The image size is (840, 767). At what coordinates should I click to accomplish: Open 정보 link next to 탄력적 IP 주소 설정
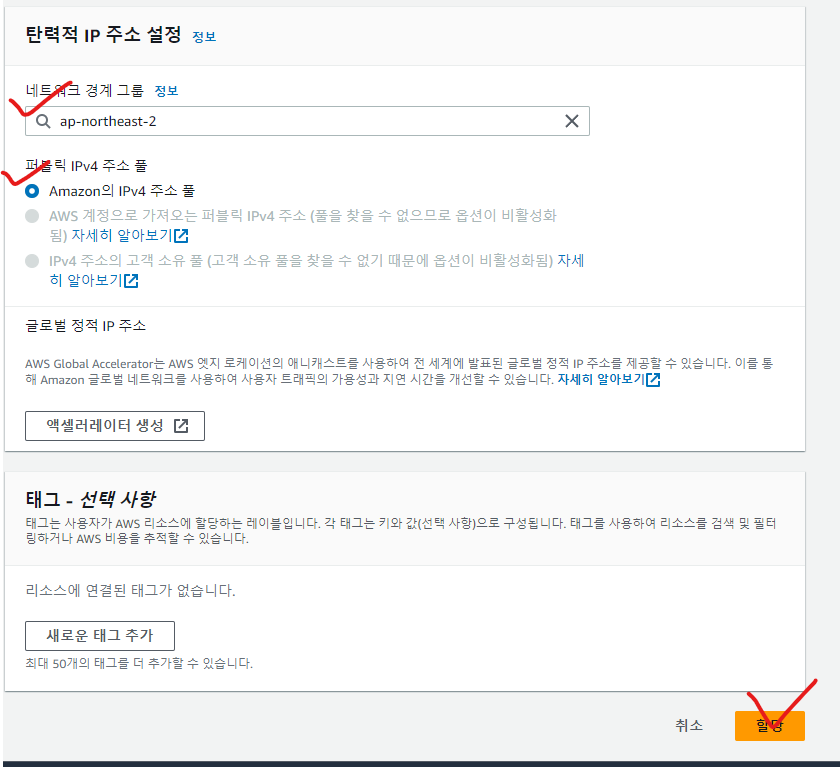(x=204, y=37)
